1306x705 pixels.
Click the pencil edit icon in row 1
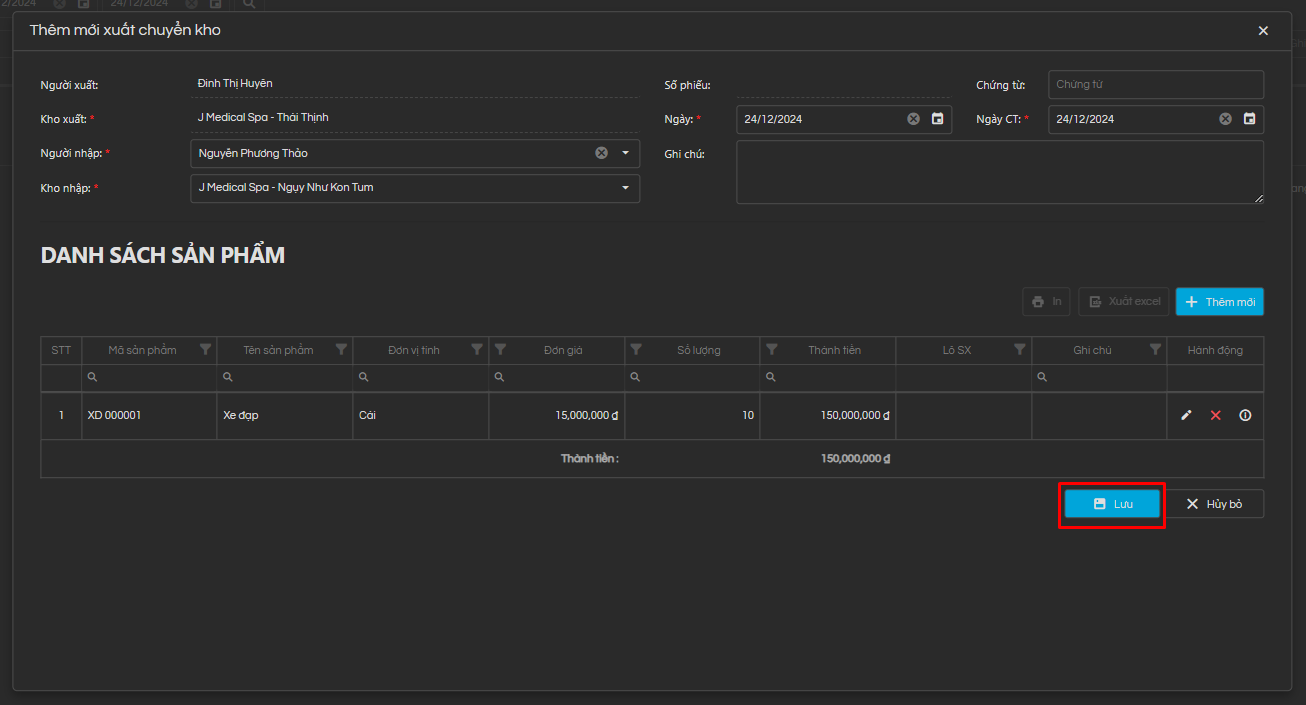pyautogui.click(x=1186, y=415)
